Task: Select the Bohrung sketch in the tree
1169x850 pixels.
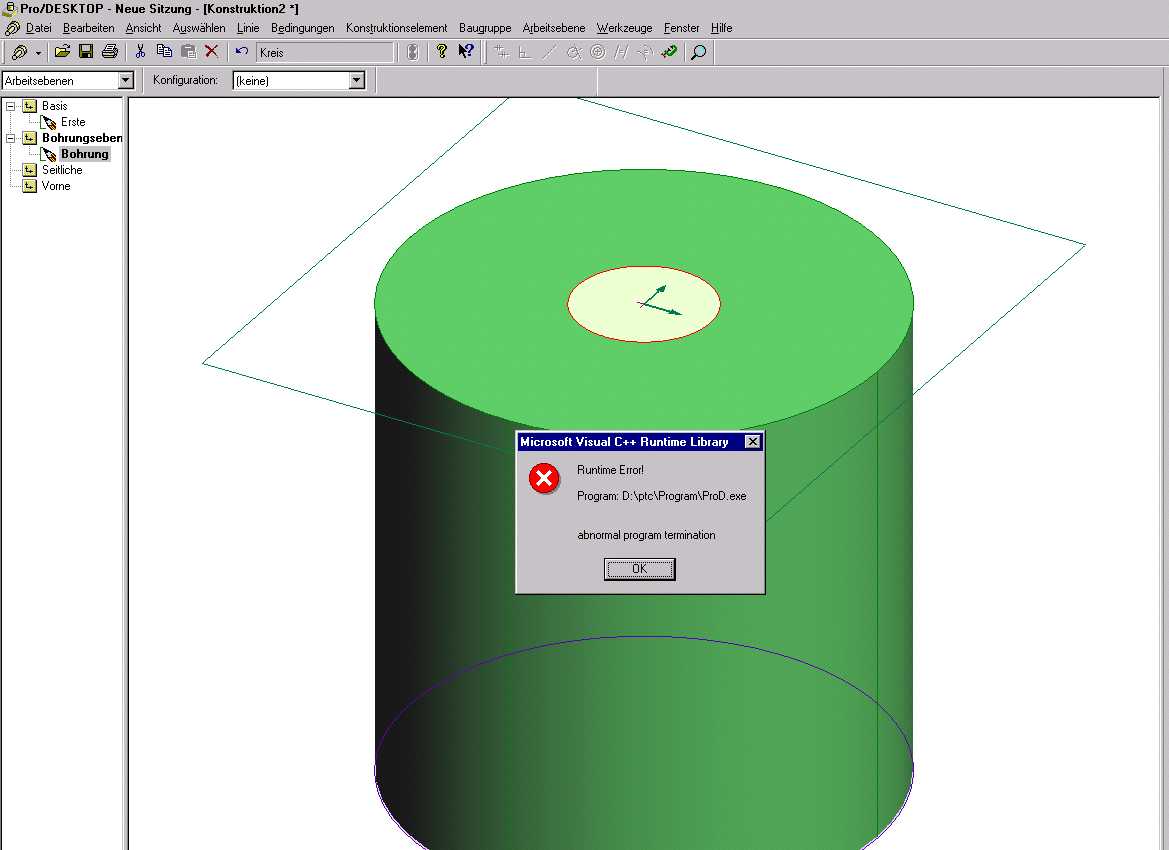Action: (x=84, y=154)
